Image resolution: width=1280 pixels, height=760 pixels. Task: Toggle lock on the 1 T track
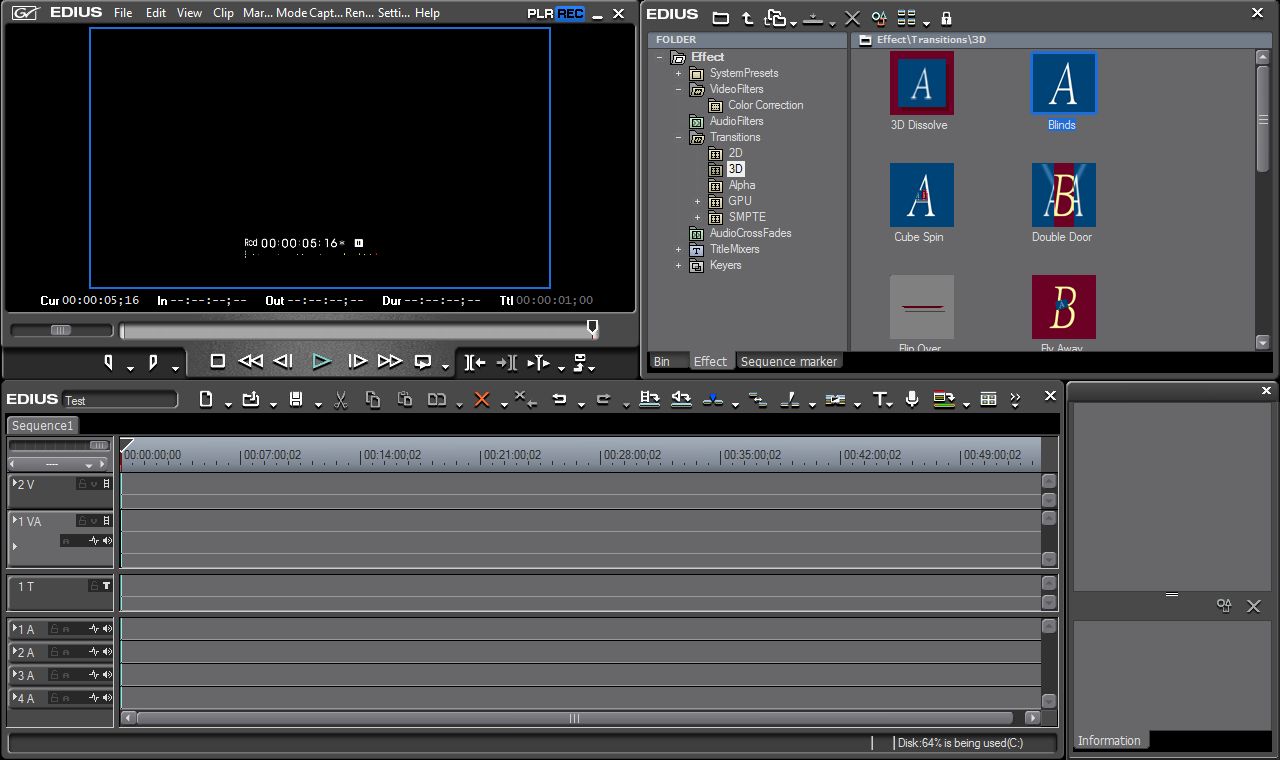pos(94,586)
